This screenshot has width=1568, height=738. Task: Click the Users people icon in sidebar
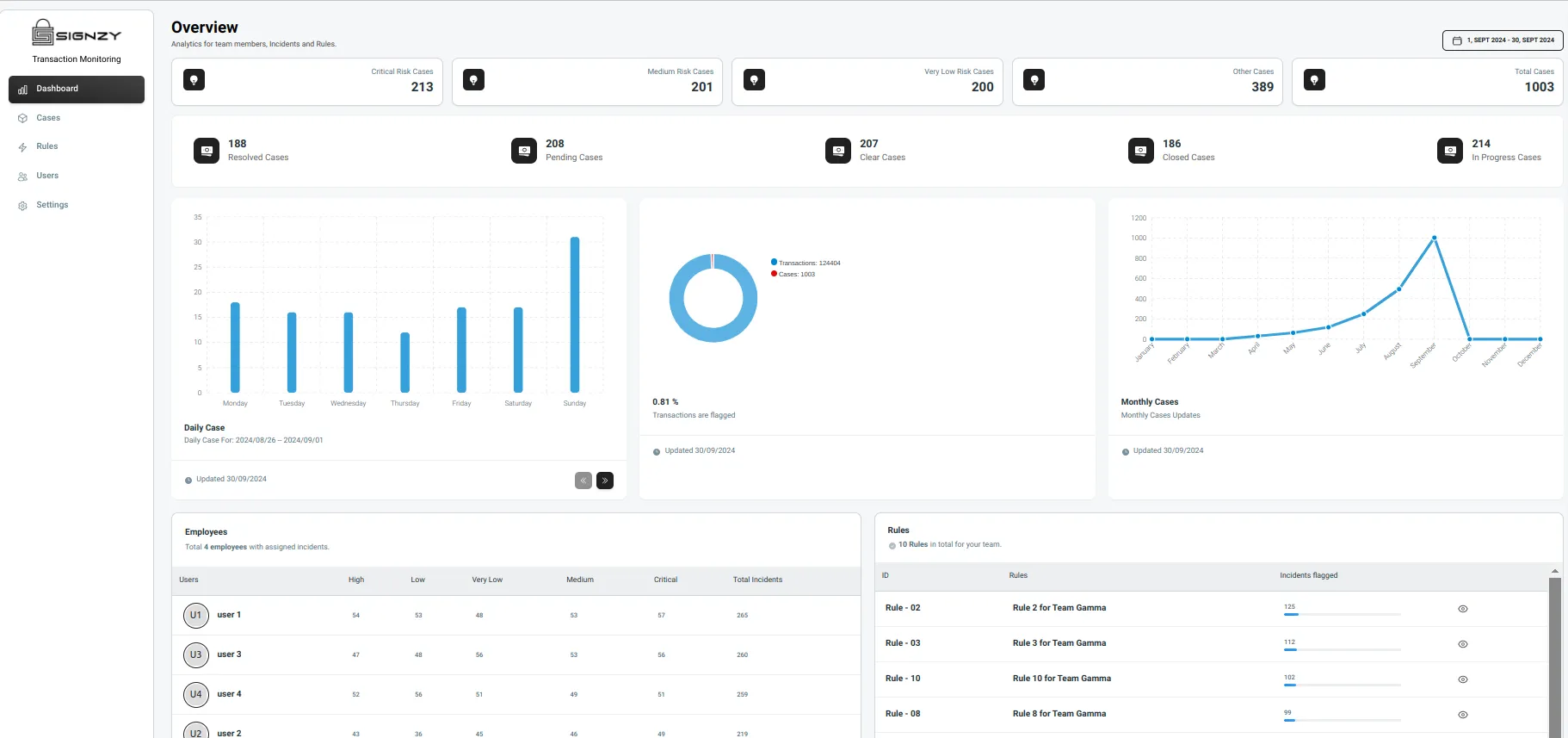23,177
